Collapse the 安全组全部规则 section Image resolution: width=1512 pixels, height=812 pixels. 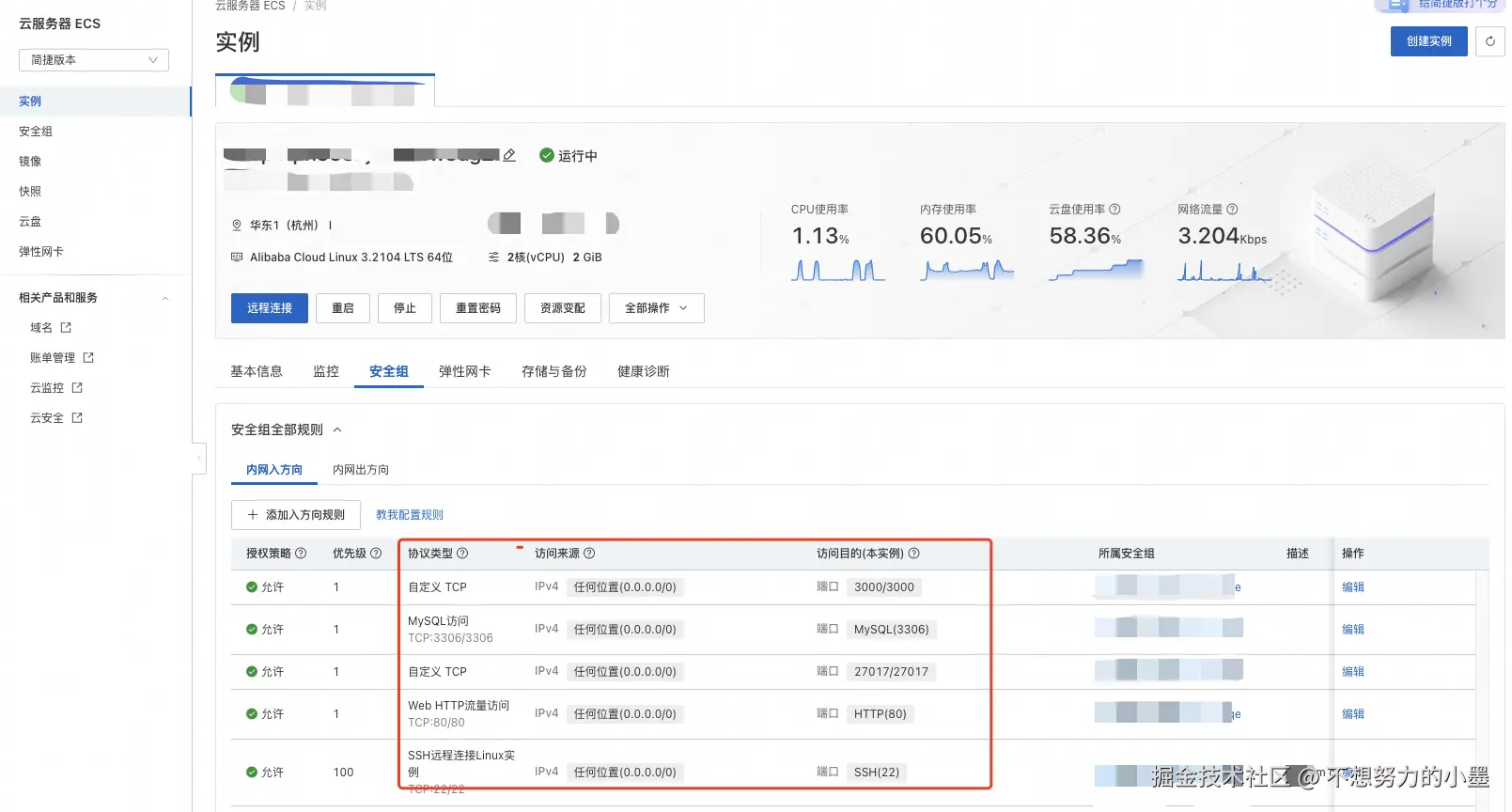click(337, 430)
